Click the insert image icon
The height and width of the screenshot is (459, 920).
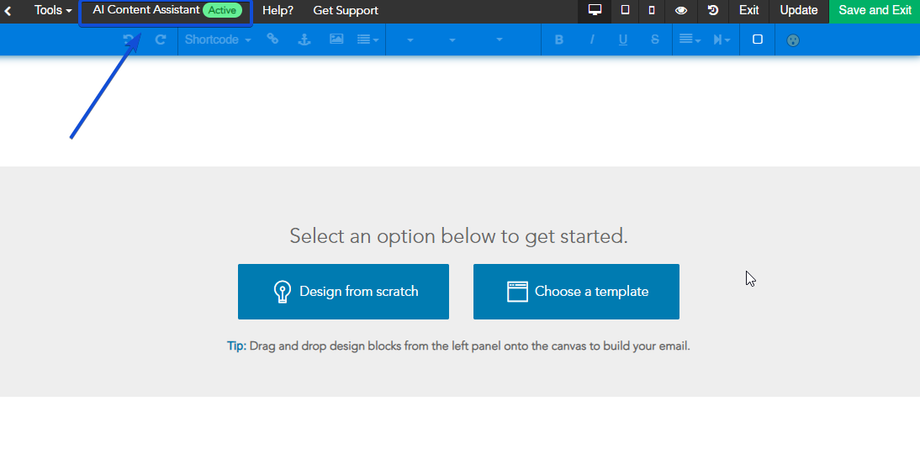click(x=336, y=39)
